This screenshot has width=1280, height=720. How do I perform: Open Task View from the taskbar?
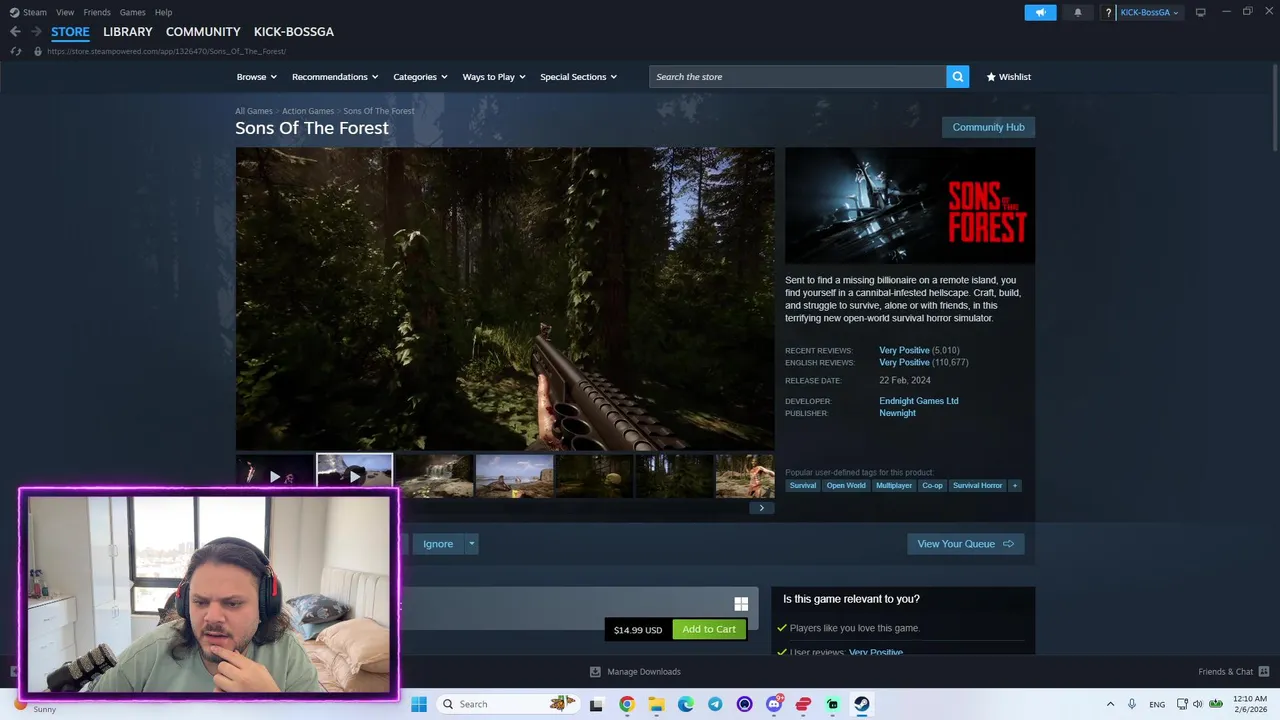(597, 704)
